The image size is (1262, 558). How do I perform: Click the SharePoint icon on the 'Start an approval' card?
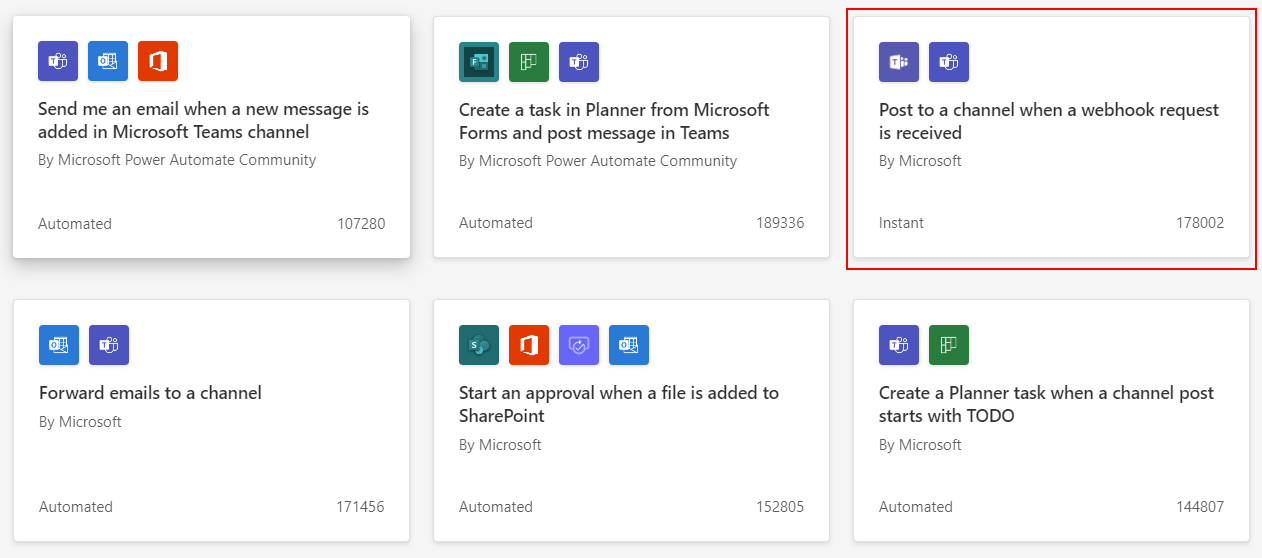[479, 345]
